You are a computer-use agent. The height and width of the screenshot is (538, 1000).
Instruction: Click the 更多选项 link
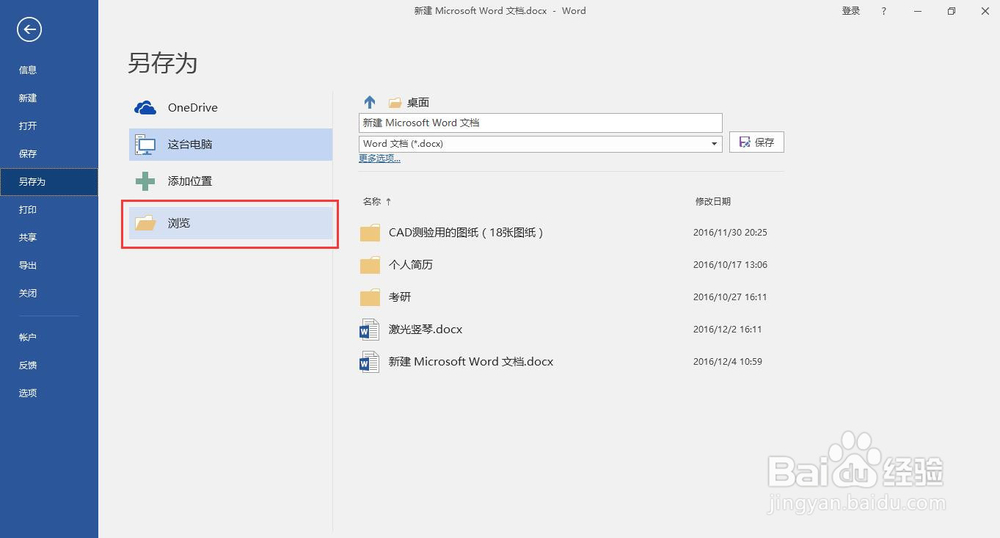point(379,159)
